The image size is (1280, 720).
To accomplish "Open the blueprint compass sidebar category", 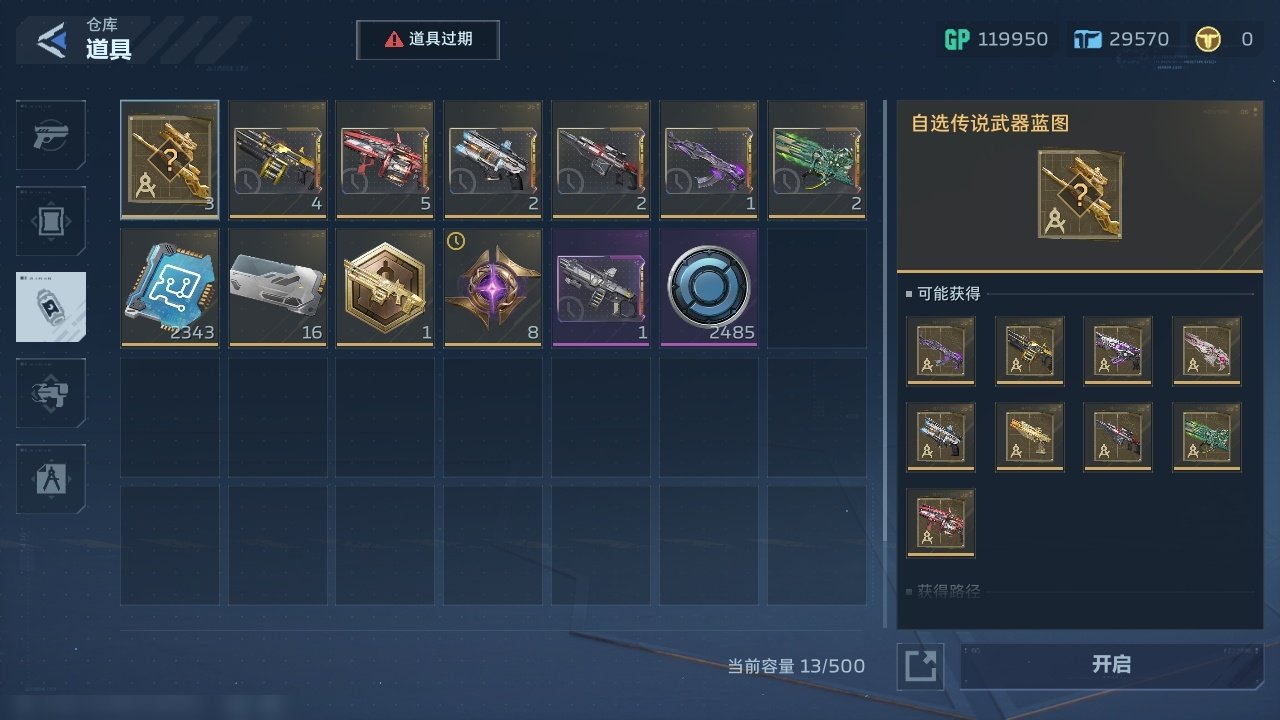I will pos(51,479).
